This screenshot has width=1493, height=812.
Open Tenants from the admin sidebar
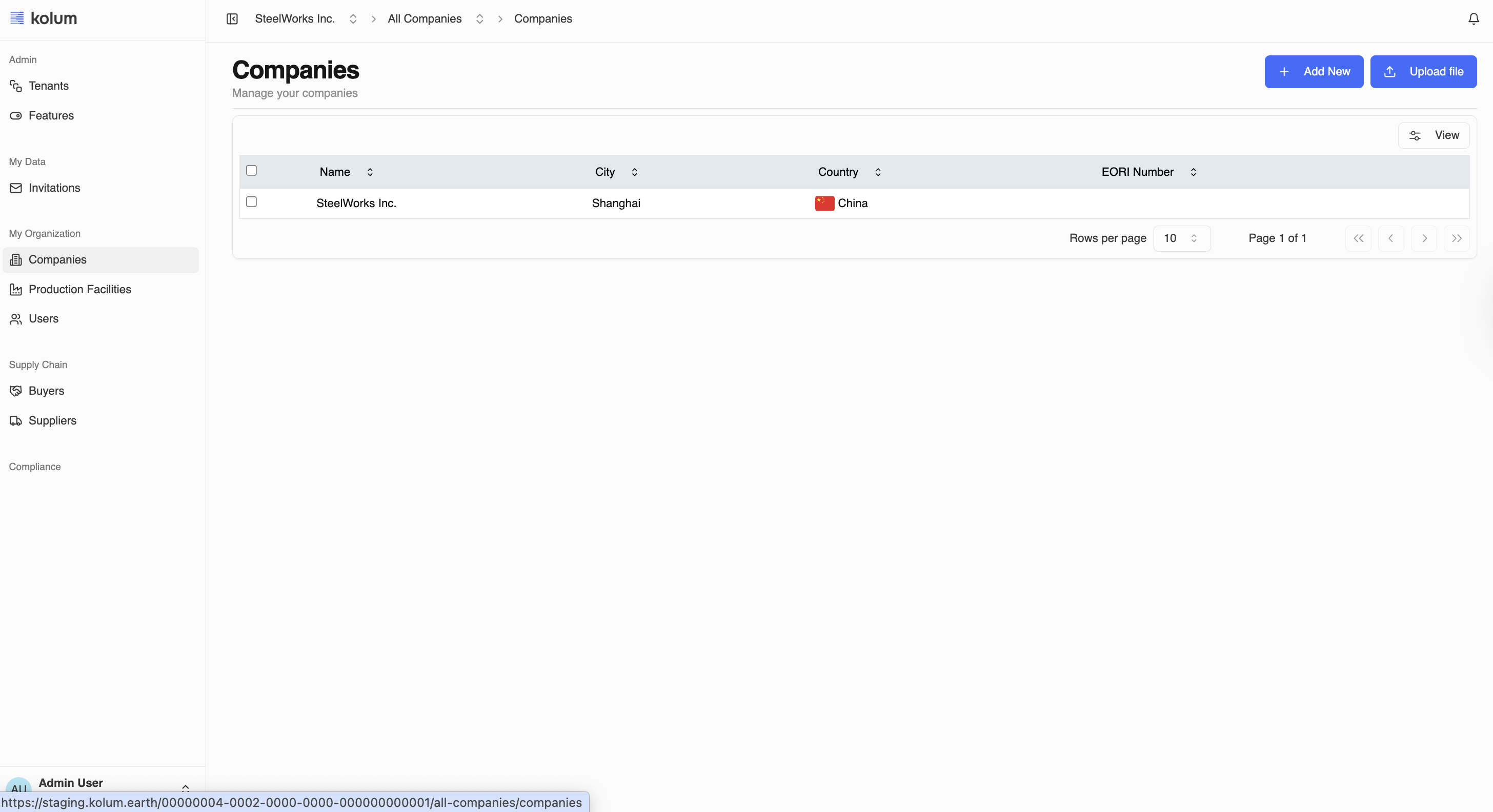pos(49,86)
